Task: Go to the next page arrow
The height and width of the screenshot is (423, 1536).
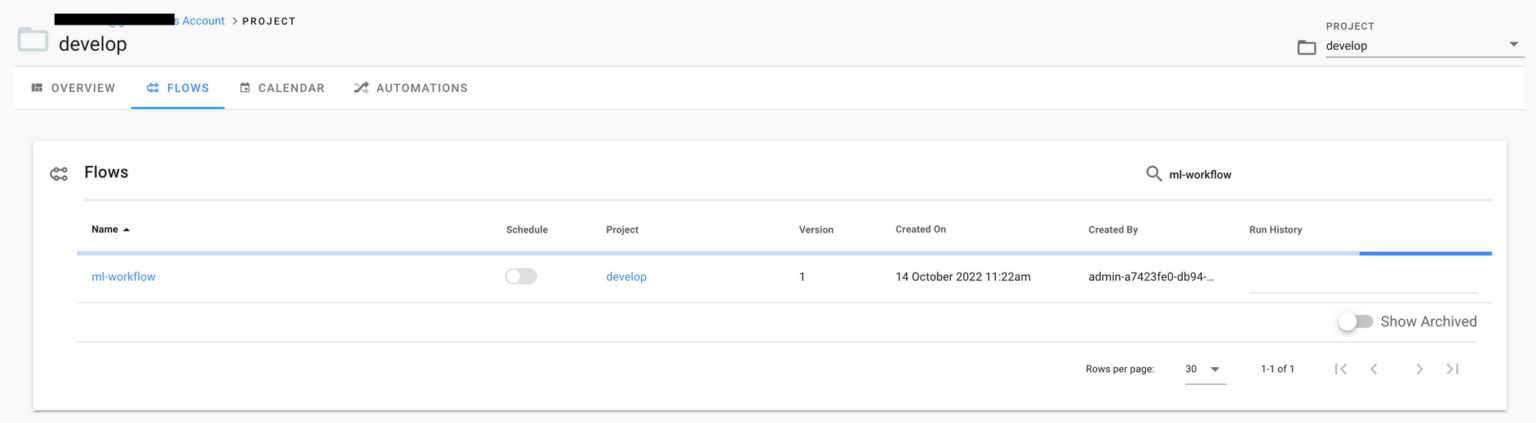Action: point(1418,369)
